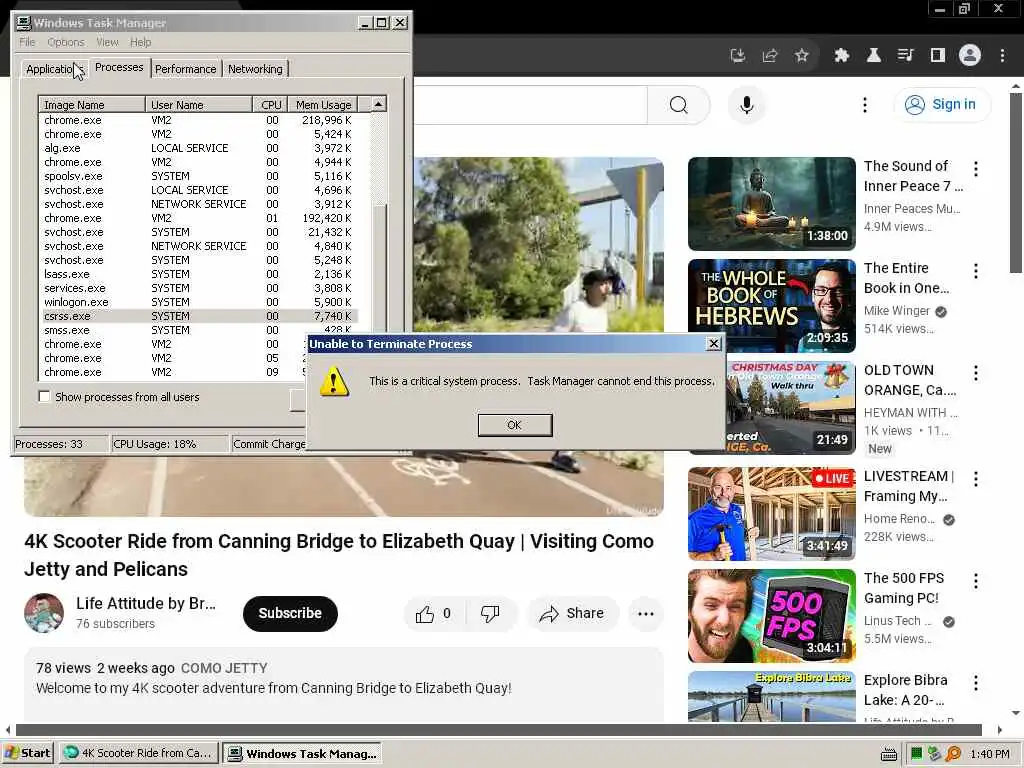Image resolution: width=1024 pixels, height=768 pixels.
Task: Click the Chrome install app icon
Action: coord(738,56)
